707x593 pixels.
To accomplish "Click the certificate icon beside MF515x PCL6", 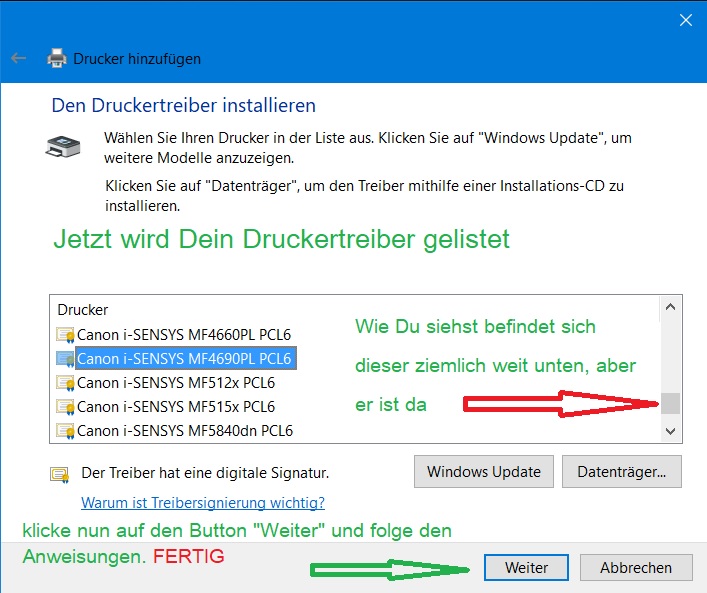I will click(x=65, y=407).
